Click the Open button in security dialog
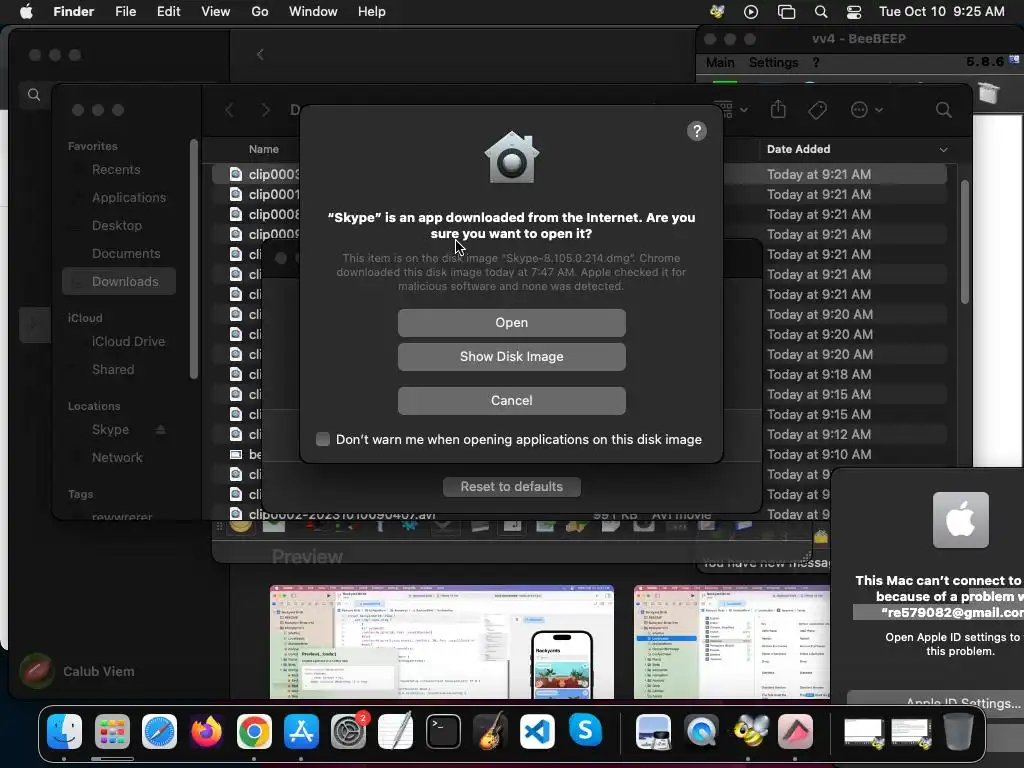 click(511, 323)
